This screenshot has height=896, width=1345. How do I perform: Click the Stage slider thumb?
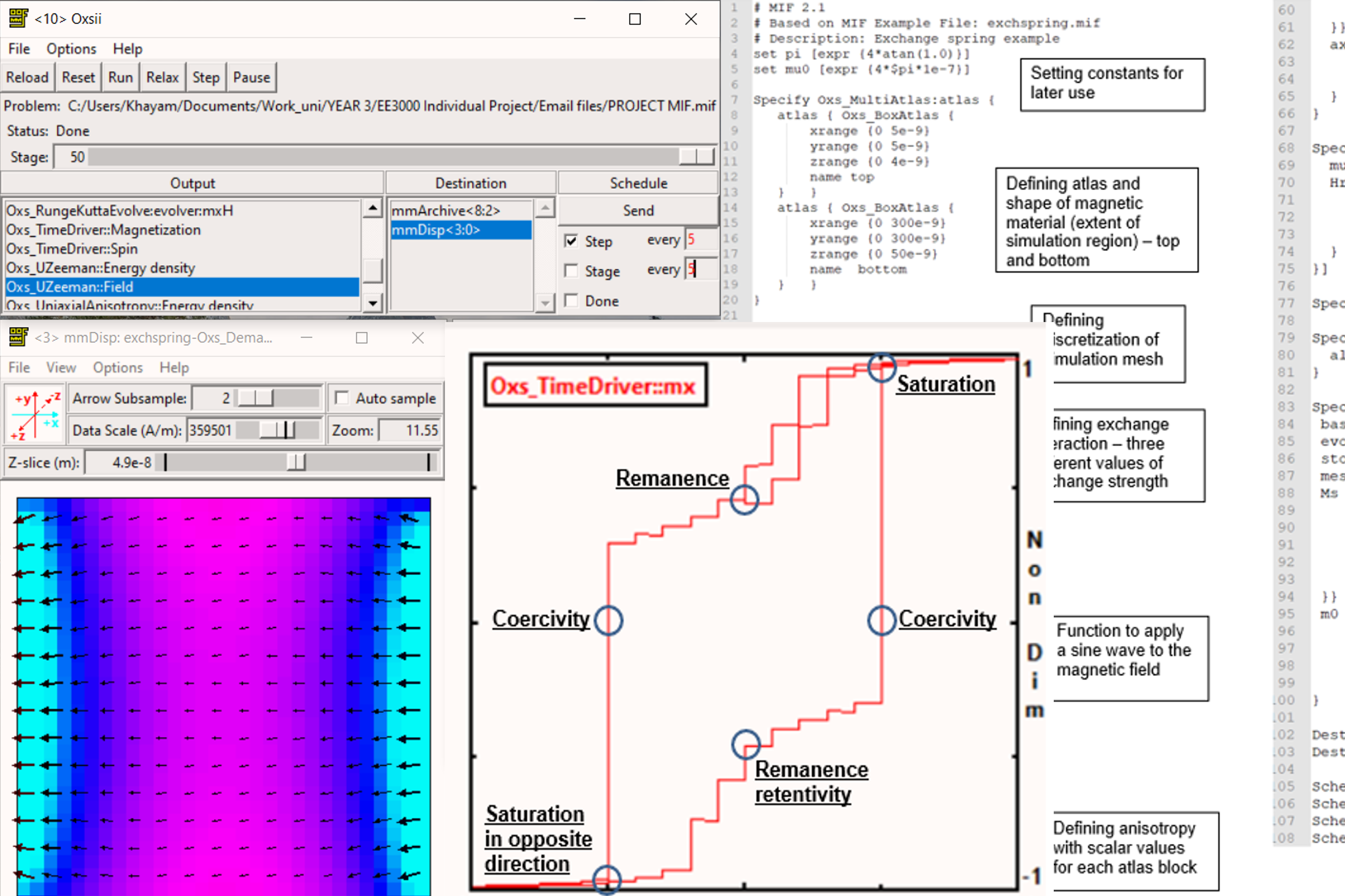click(x=696, y=156)
